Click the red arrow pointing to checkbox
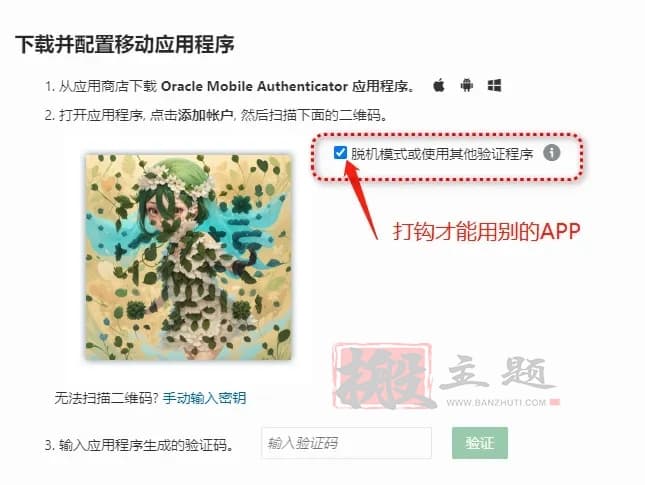 (361, 199)
